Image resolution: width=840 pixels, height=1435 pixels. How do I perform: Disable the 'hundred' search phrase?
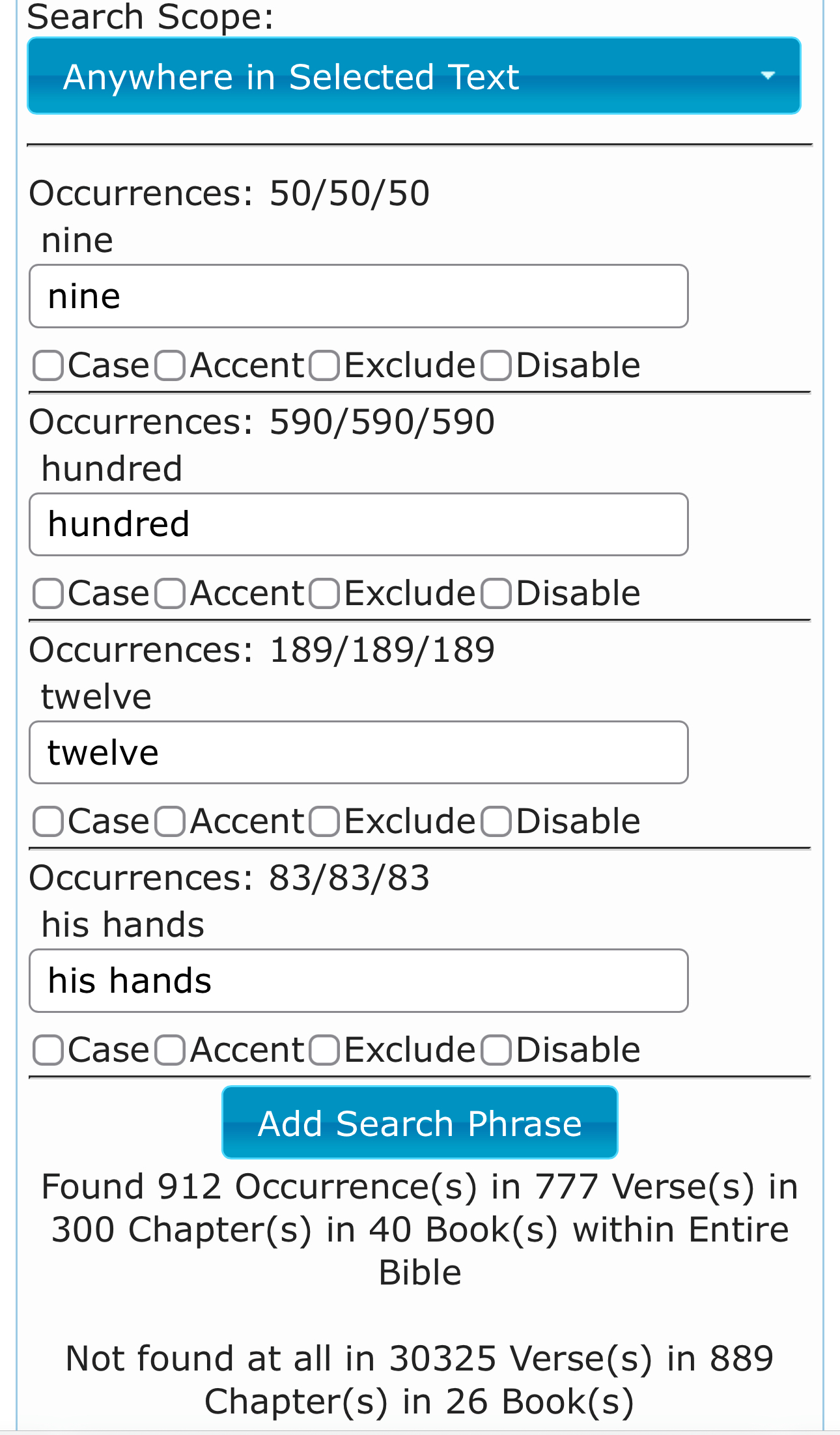click(x=496, y=593)
